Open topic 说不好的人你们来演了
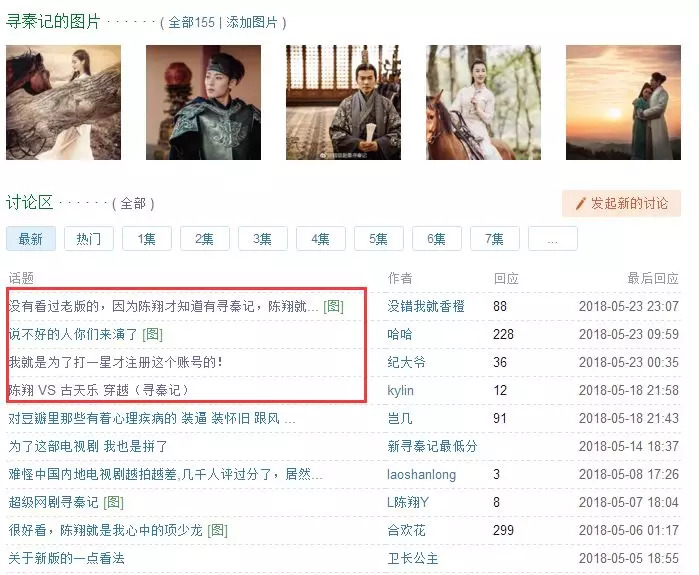 click(73, 334)
